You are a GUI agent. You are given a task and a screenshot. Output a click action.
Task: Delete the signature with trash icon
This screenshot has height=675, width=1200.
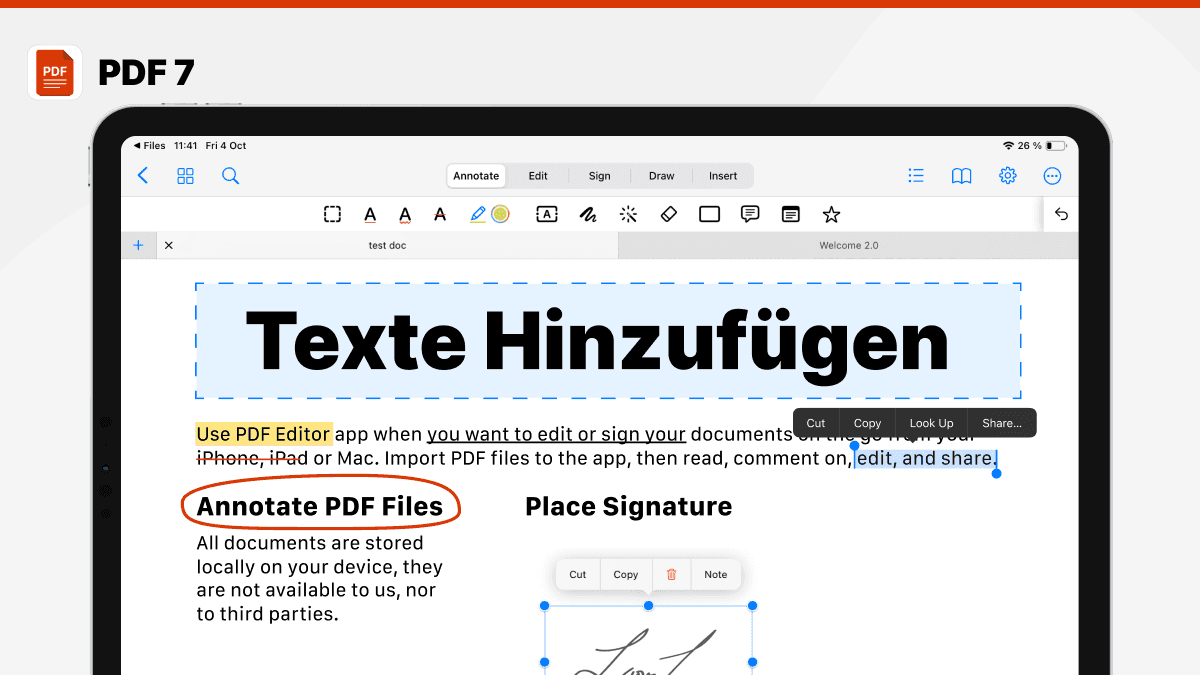coord(672,574)
